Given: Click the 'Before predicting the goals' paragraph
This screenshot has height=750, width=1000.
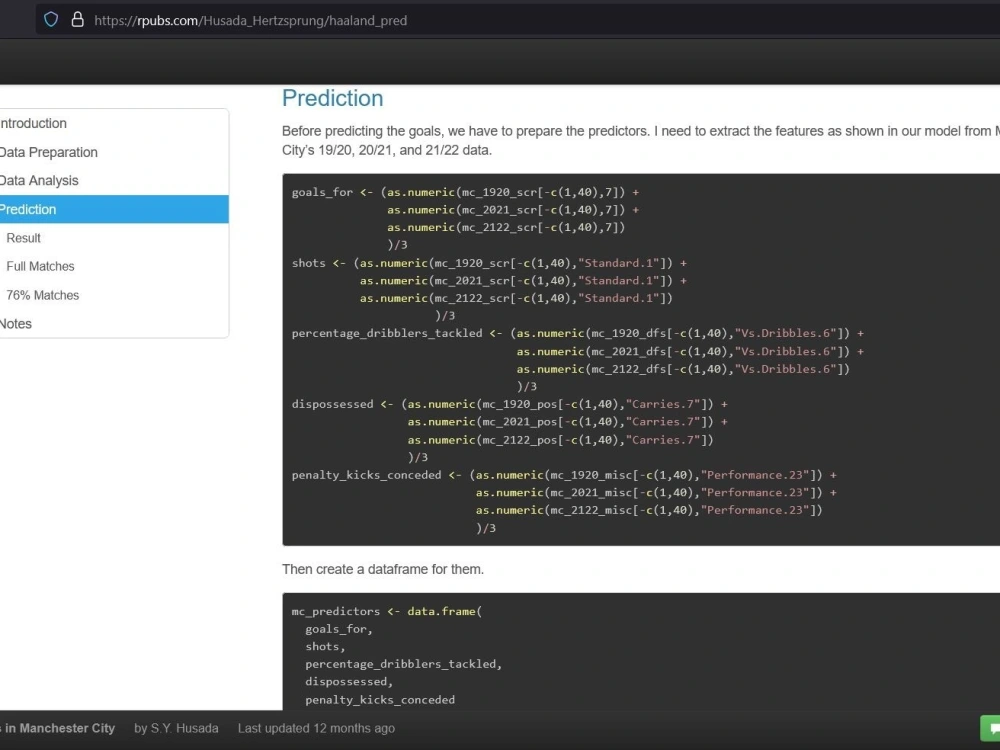Looking at the screenshot, I should coord(641,141).
